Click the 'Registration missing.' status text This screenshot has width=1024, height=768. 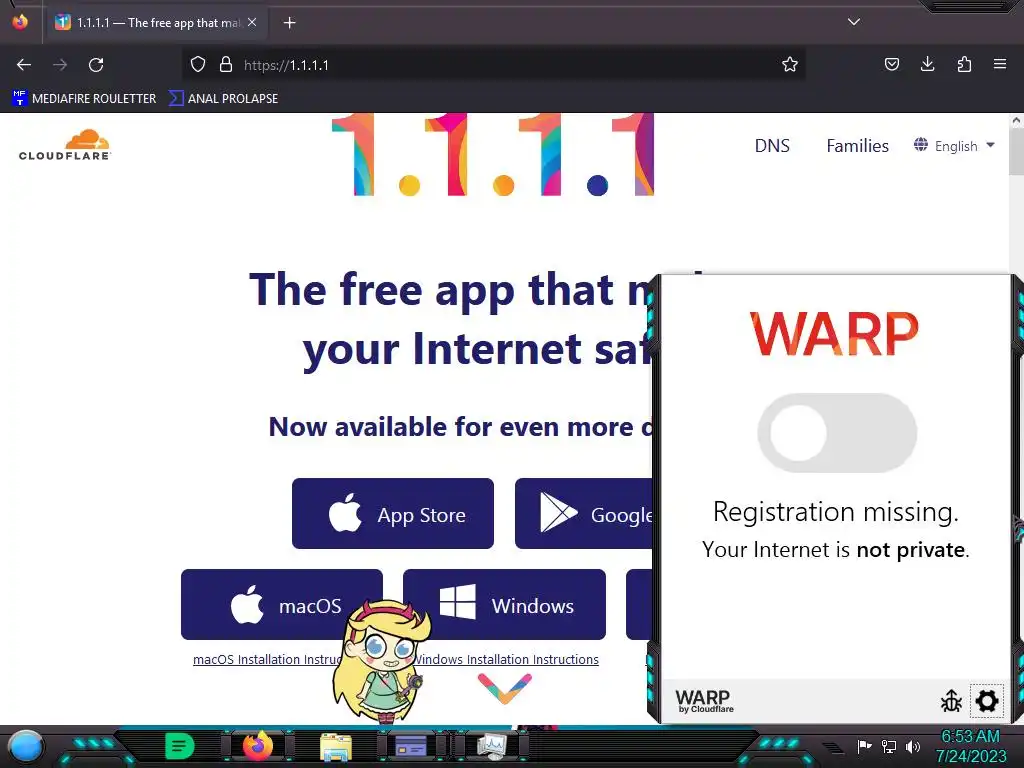point(836,511)
